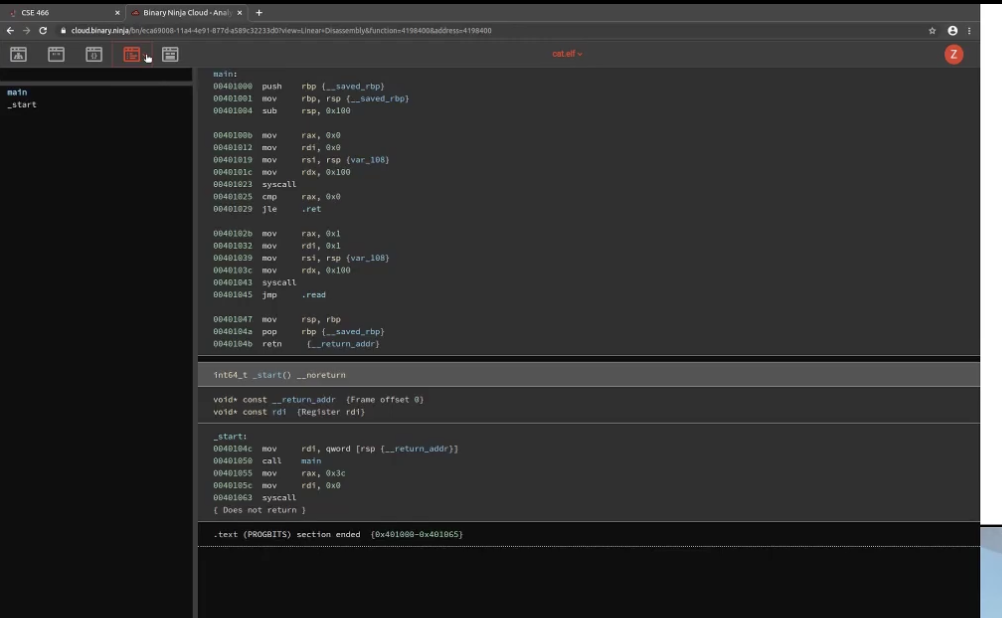
Task: Bookmark page with the star icon
Action: [932, 31]
